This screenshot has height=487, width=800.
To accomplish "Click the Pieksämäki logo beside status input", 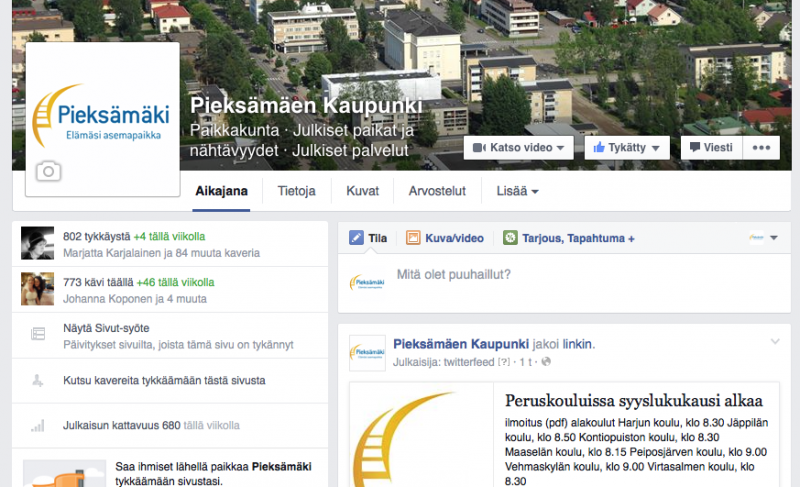I will (367, 282).
